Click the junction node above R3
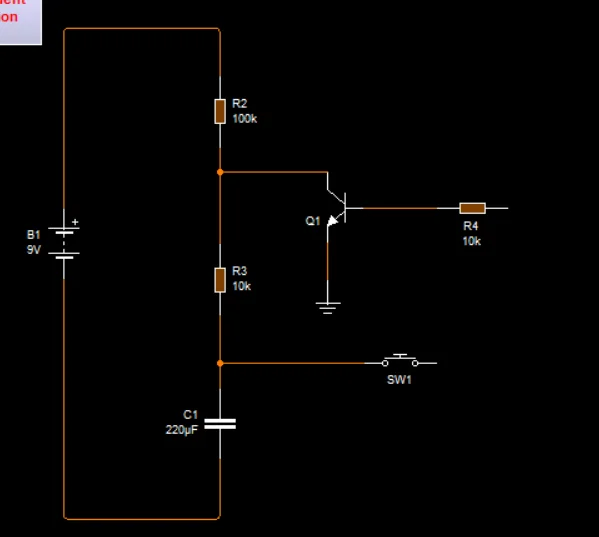 coord(220,172)
